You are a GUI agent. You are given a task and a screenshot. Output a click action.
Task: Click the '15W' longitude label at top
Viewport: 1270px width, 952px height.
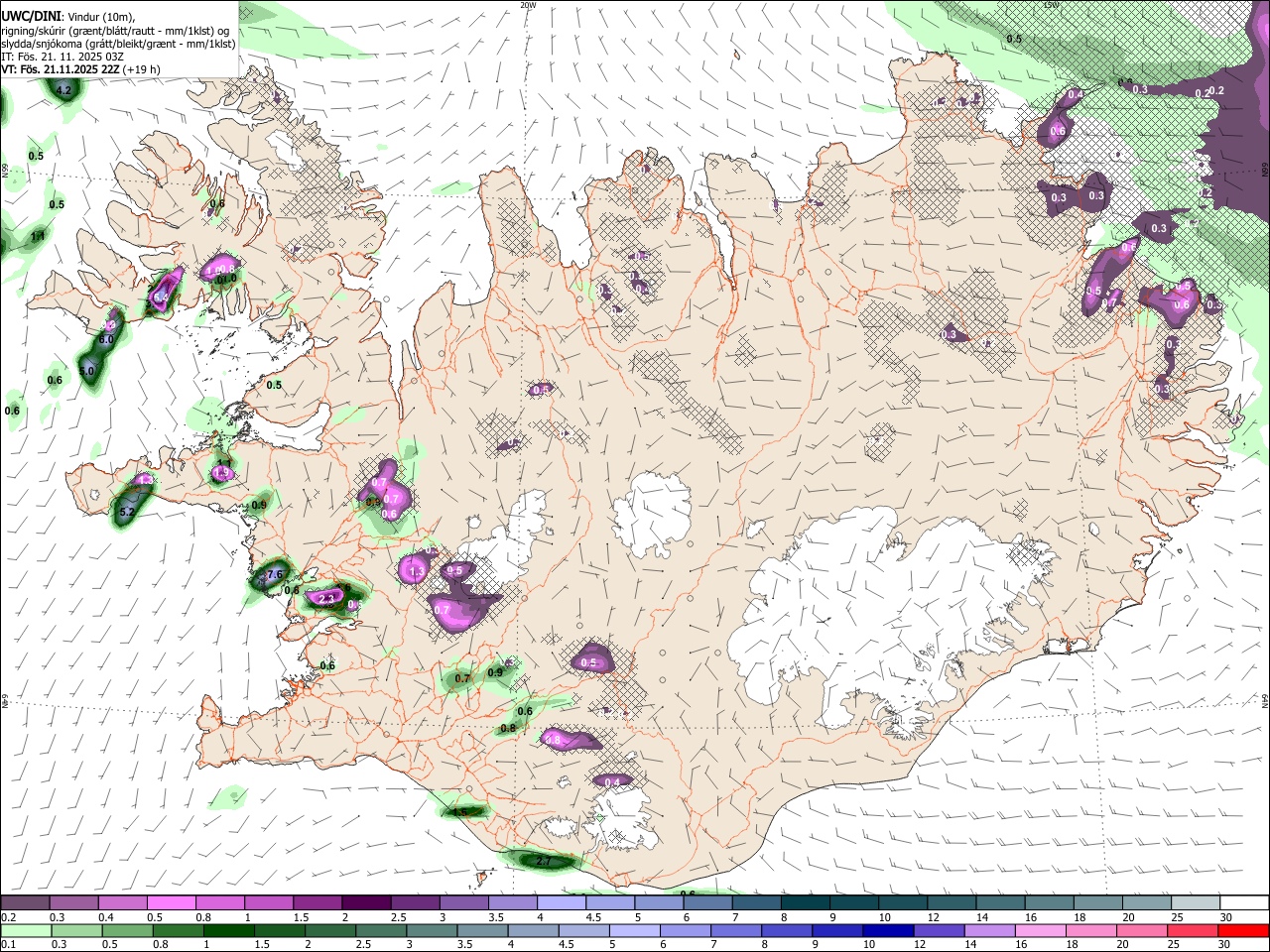pyautogui.click(x=1051, y=5)
